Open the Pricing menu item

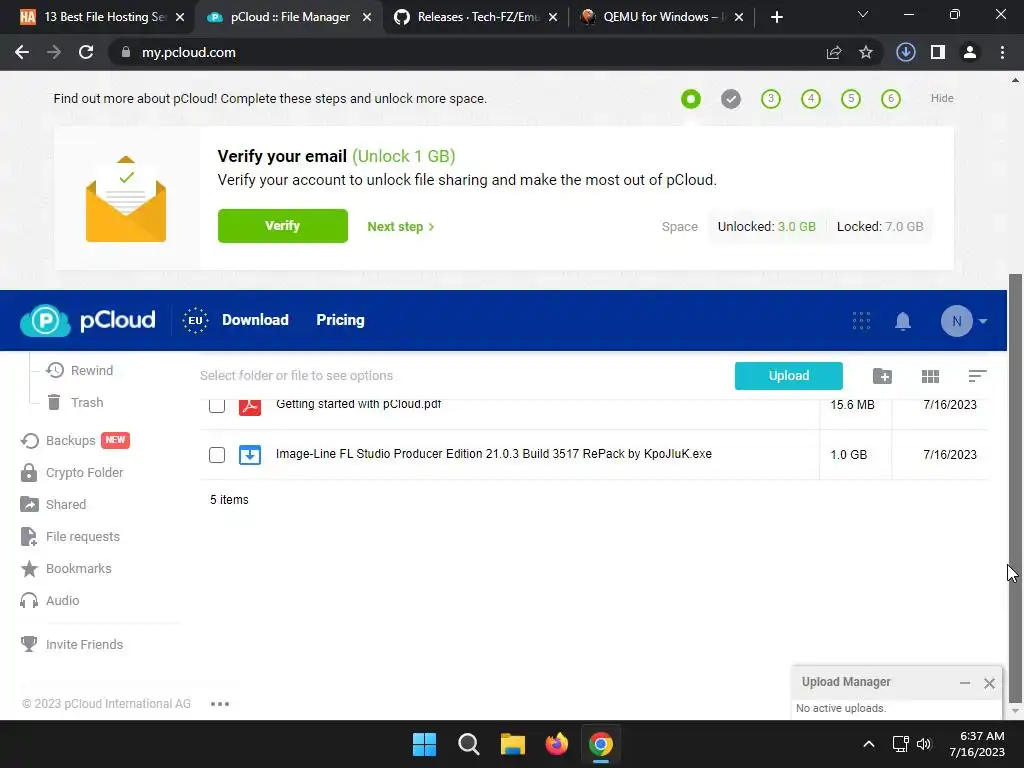click(340, 320)
